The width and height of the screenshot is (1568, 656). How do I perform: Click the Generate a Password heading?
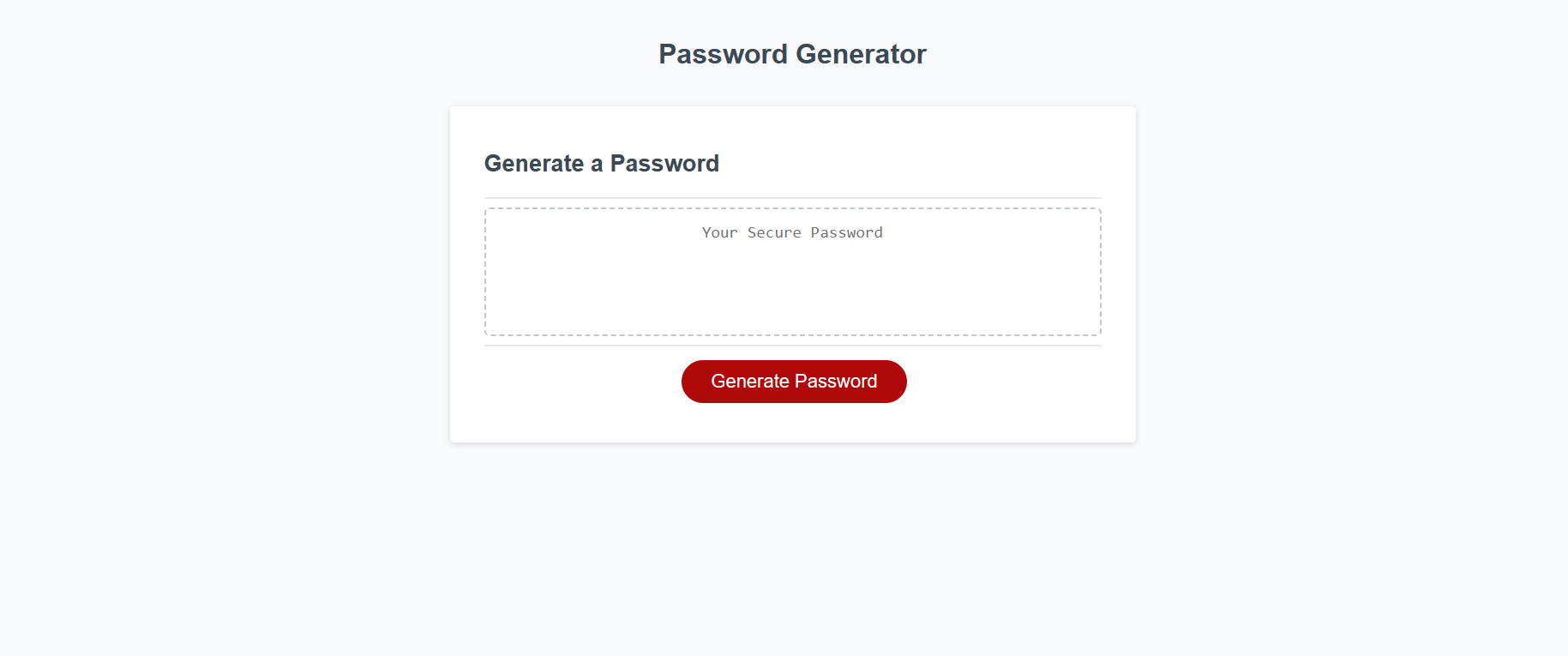click(602, 163)
